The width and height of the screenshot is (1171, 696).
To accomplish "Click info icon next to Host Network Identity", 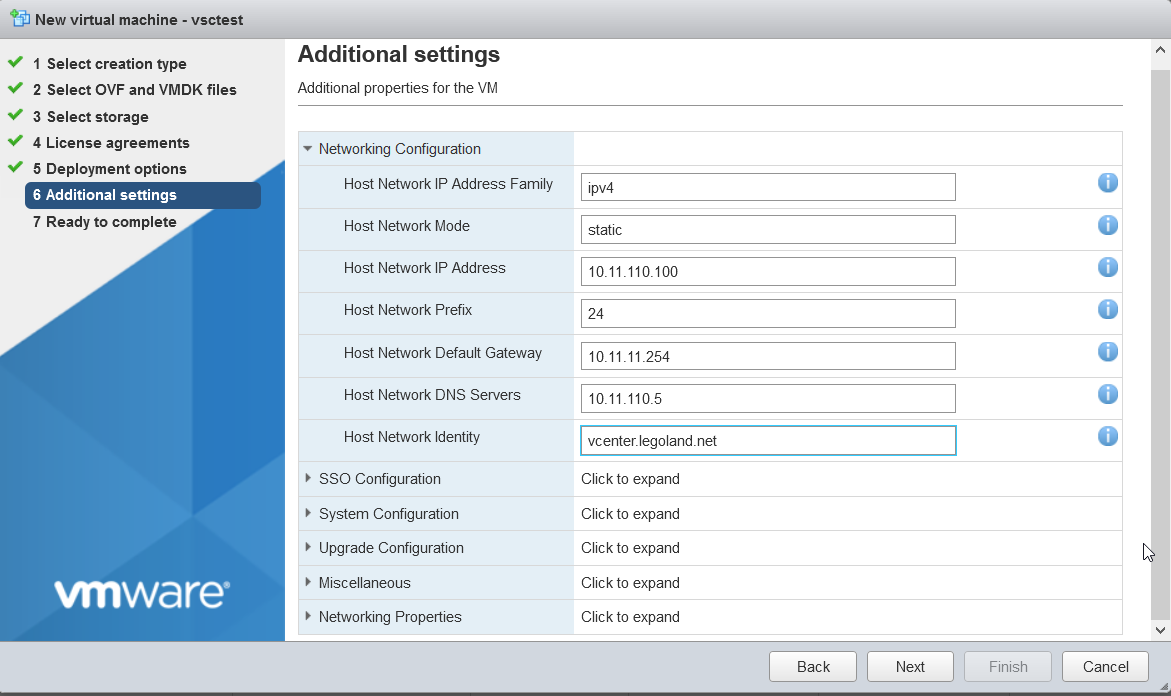I will coord(1107,436).
